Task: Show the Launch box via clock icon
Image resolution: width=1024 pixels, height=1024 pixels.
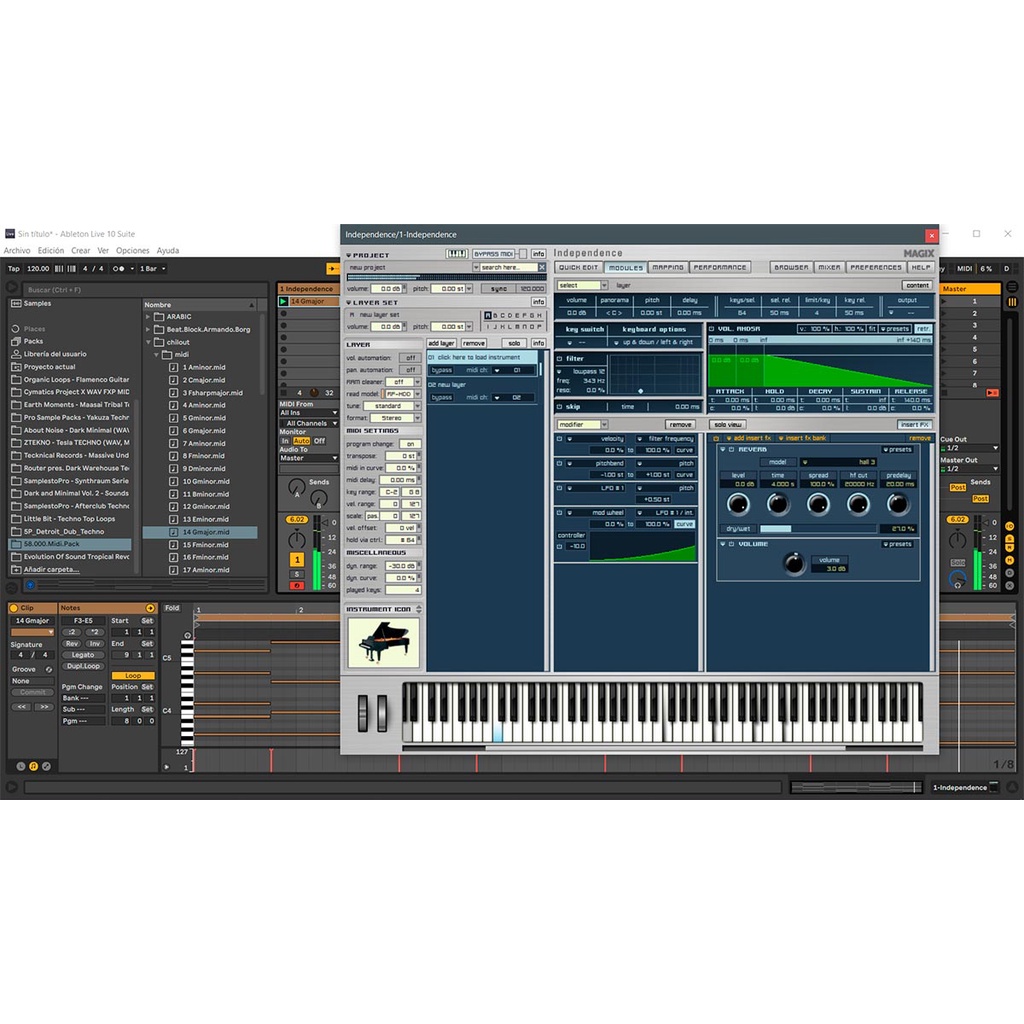Action: click(x=20, y=766)
